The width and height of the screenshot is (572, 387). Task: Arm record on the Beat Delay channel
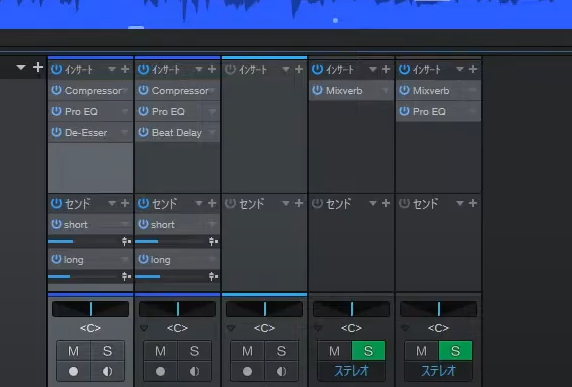(161, 371)
